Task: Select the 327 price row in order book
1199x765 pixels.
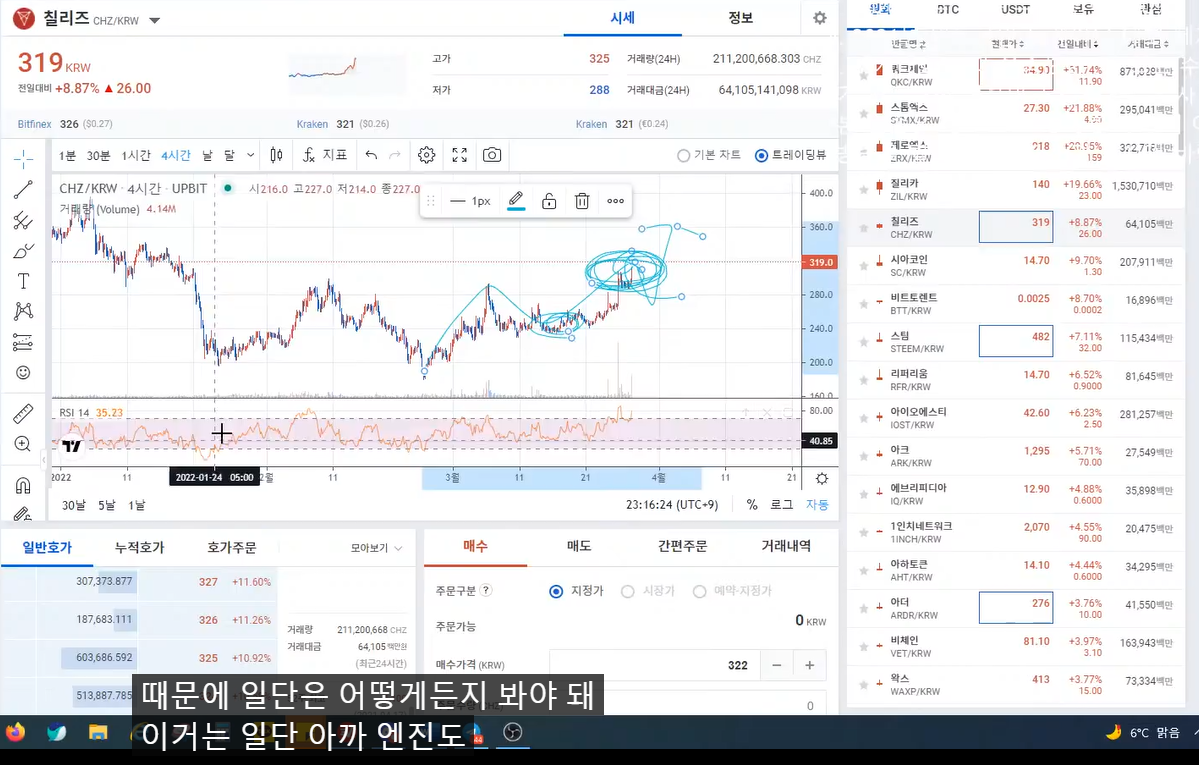Action: 136,581
